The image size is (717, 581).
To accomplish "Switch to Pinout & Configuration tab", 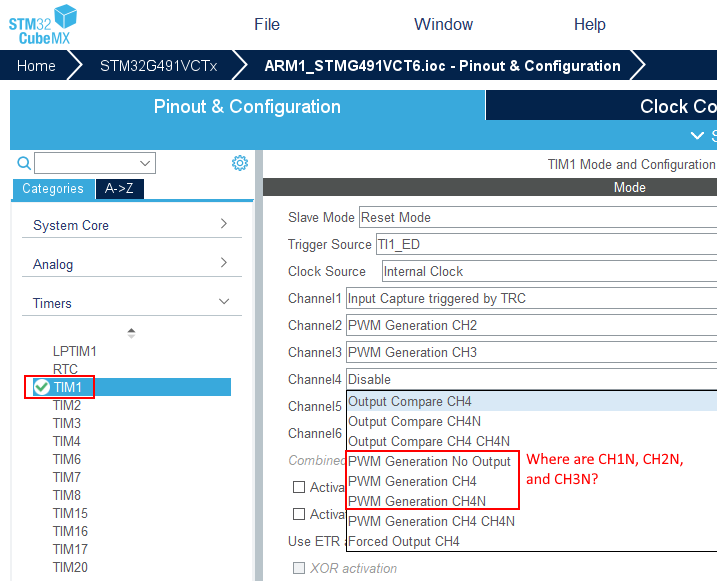I will [247, 107].
